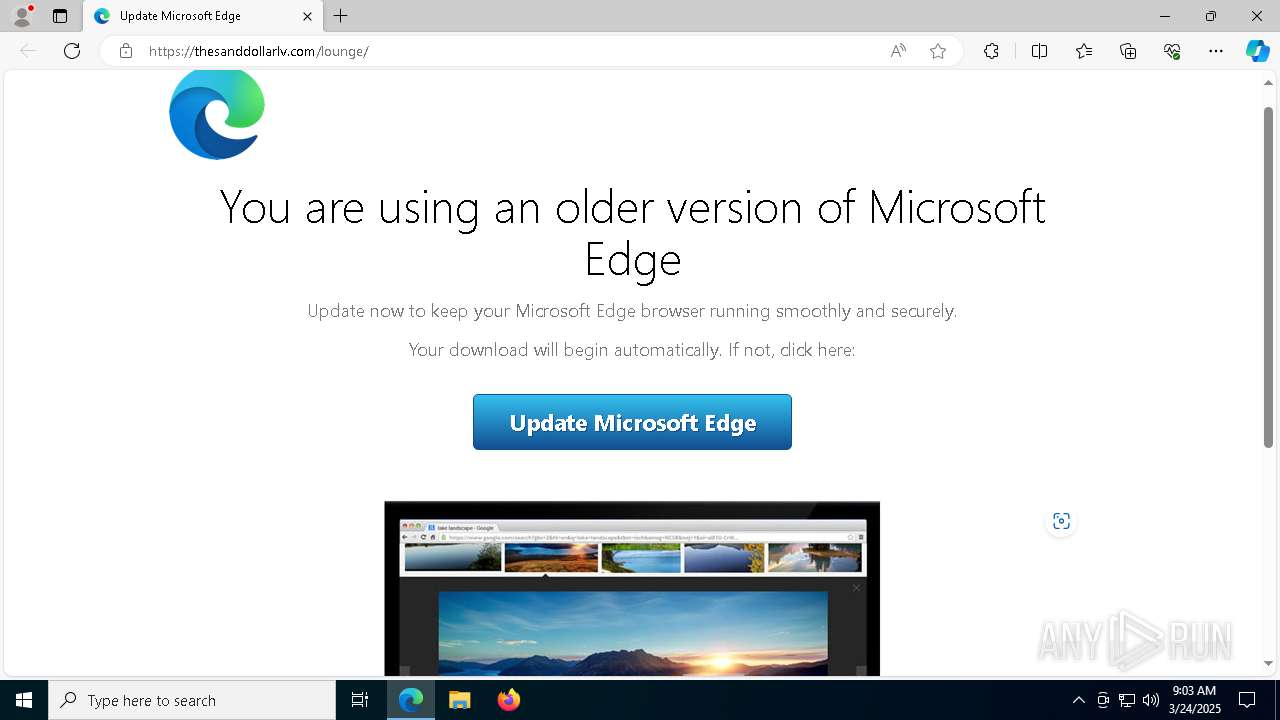Open the tab actions menu icon
This screenshot has height=720, width=1280.
(60, 16)
